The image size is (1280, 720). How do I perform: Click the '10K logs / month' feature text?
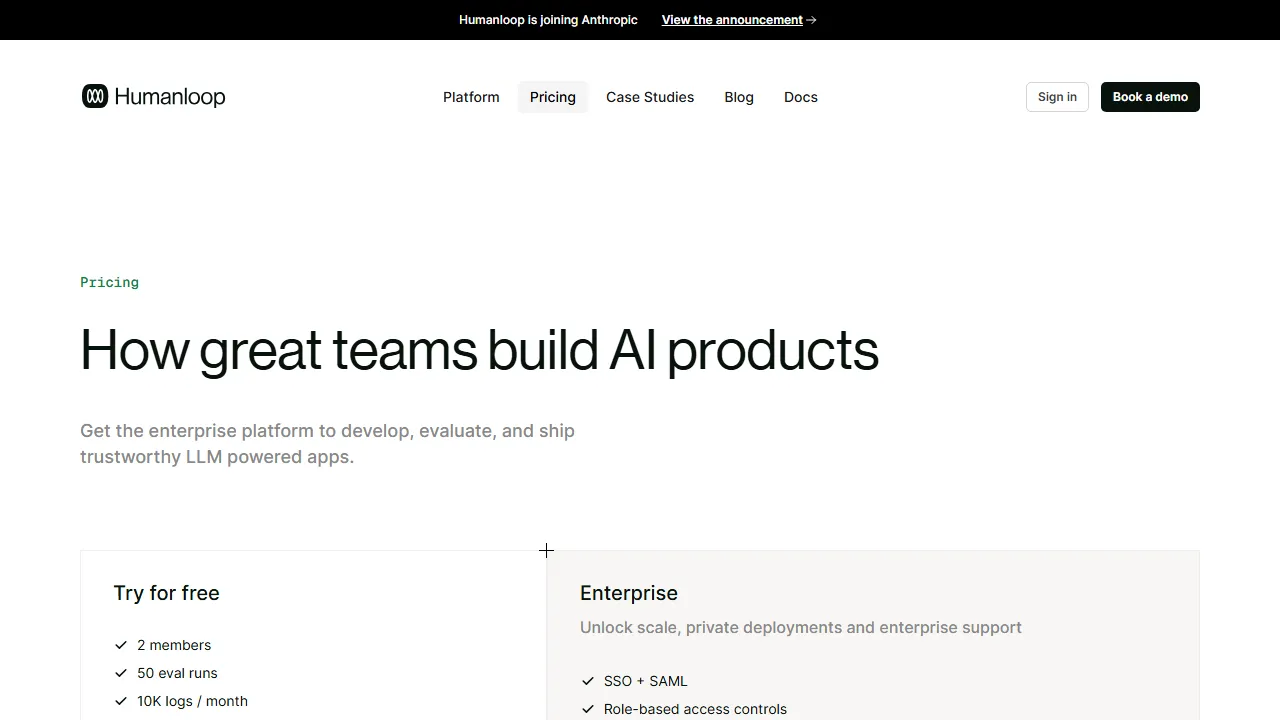pos(192,701)
